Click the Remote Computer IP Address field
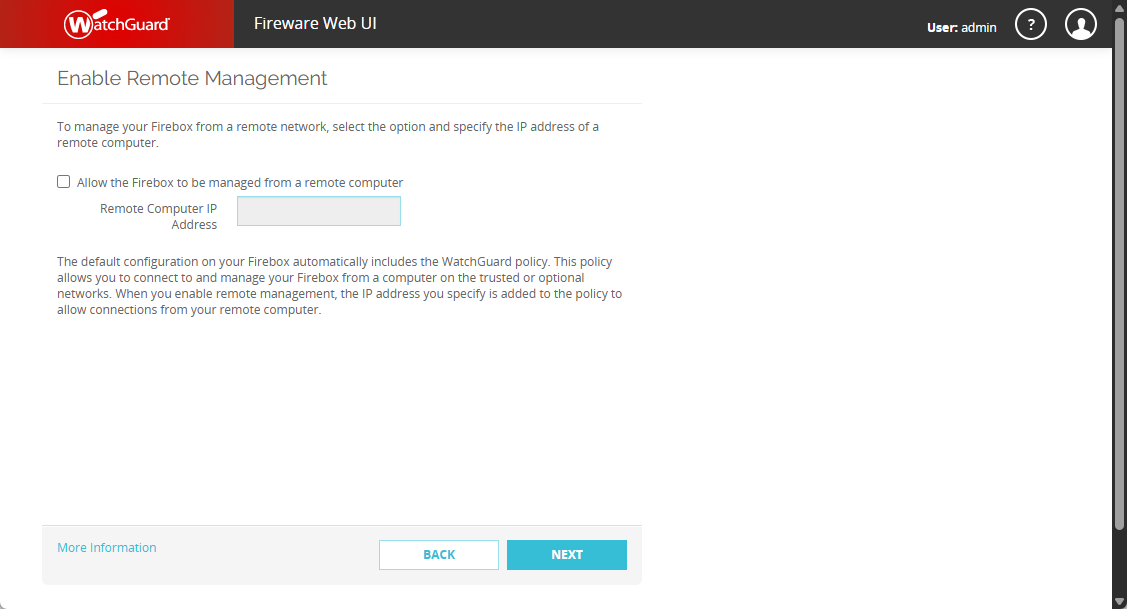The image size is (1127, 609). 319,211
